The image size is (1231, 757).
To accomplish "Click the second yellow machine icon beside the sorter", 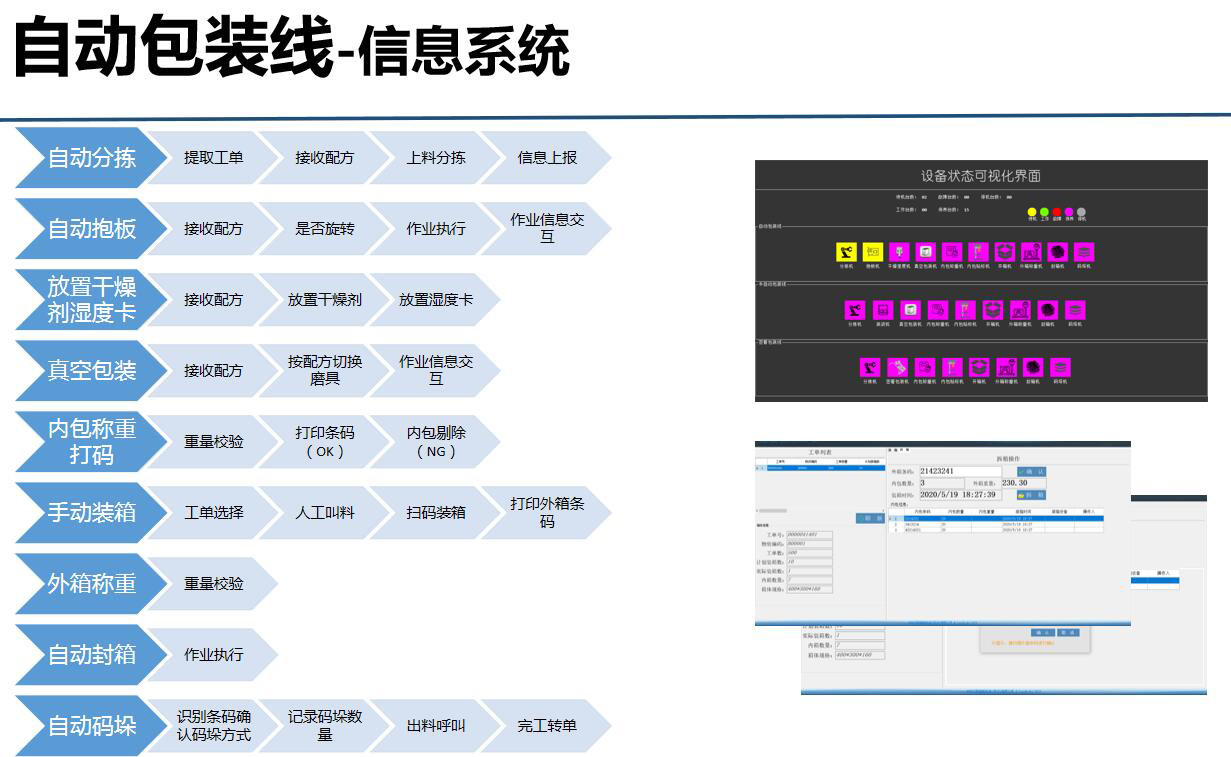I will click(872, 252).
